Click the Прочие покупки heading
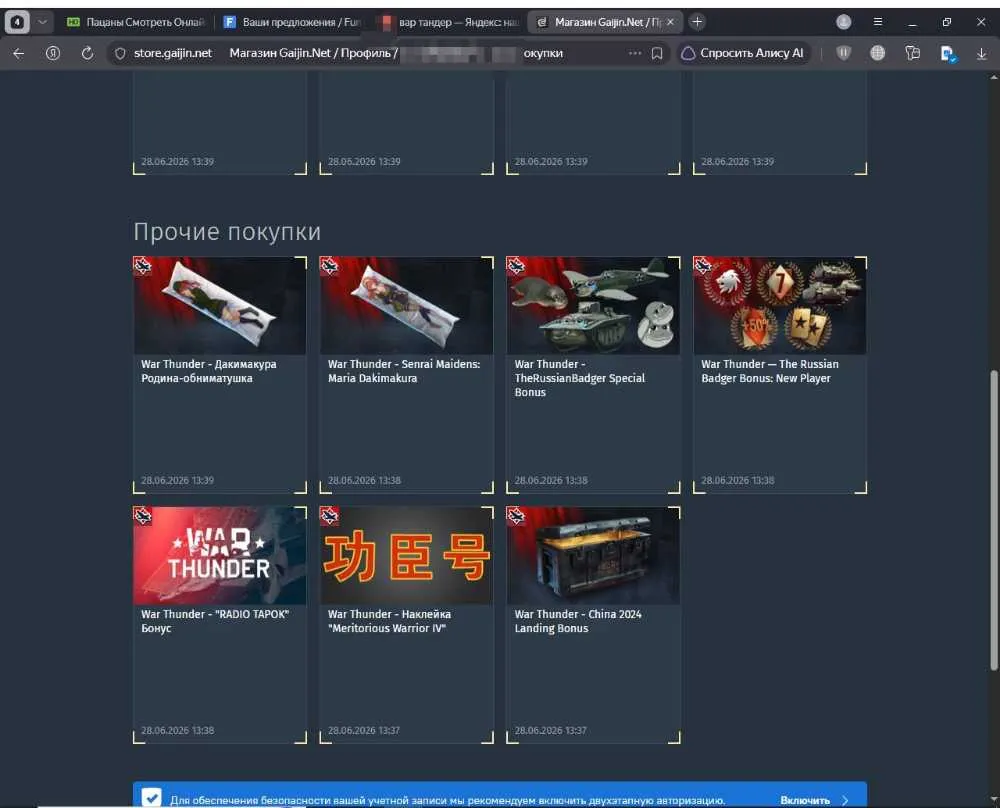Screen dimensions: 1000x808 227,231
